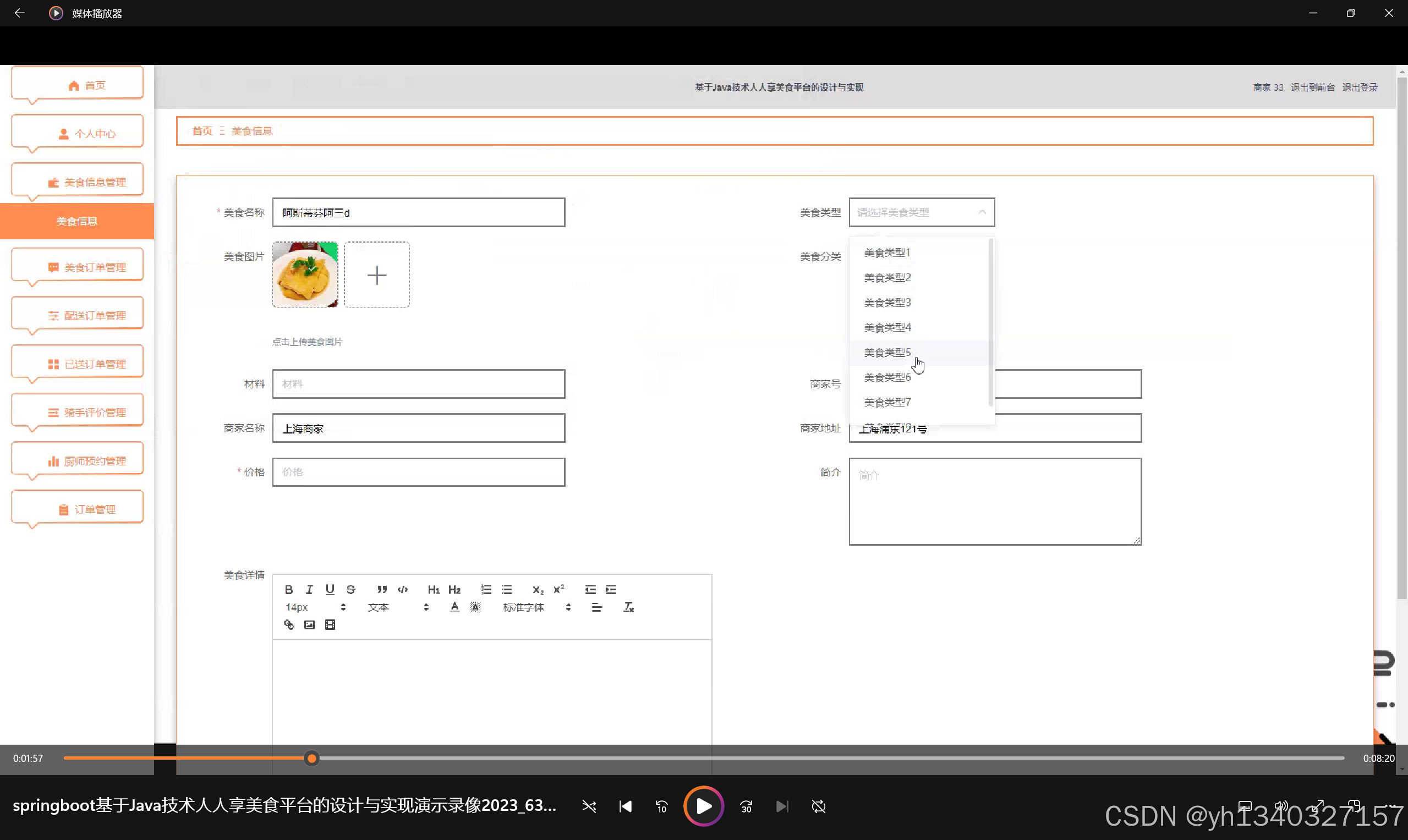Collapse the 美食类型 dropdown arrow
Viewport: 1408px width, 840px height.
pyautogui.click(x=982, y=212)
